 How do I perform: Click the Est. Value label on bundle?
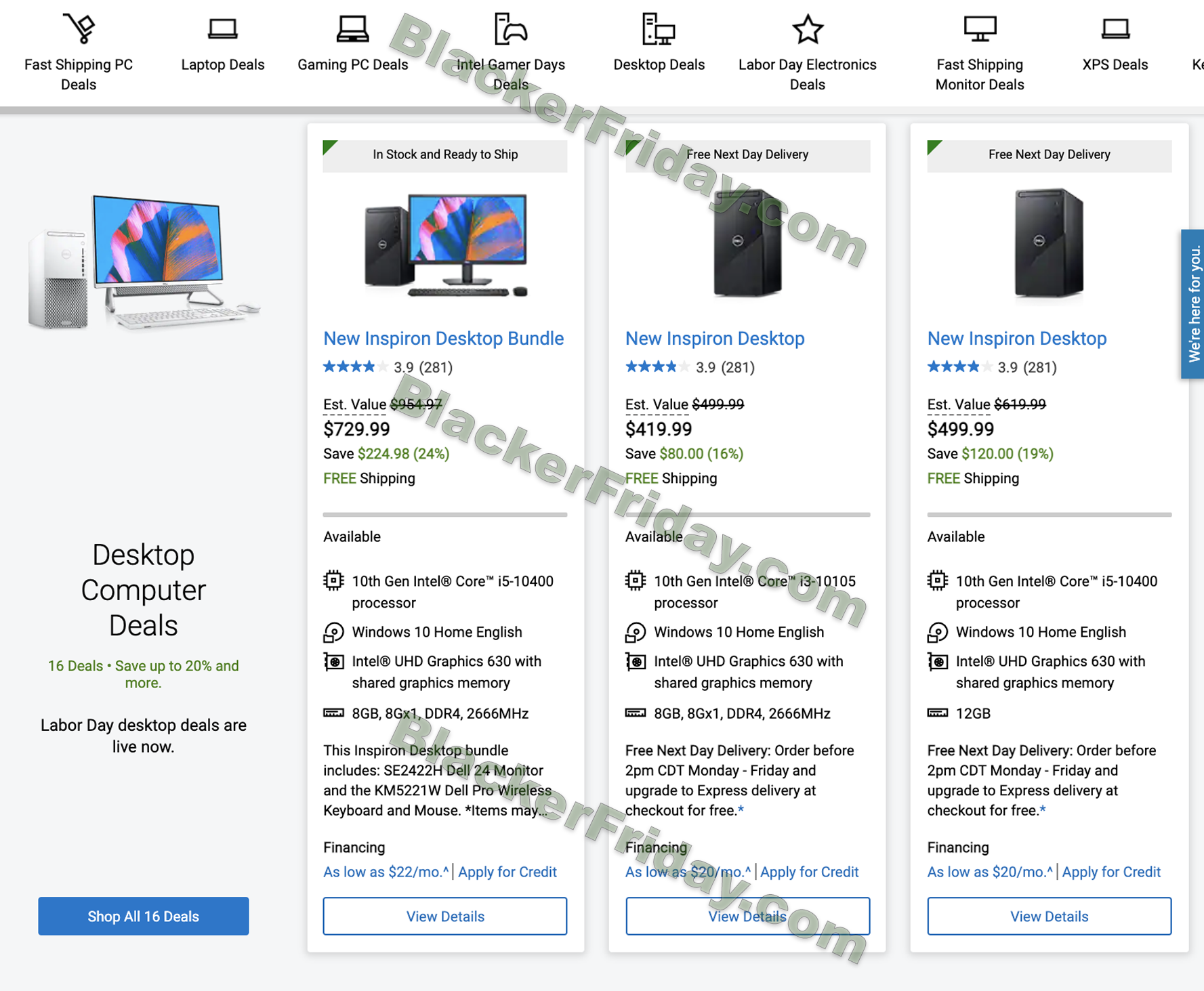point(354,404)
